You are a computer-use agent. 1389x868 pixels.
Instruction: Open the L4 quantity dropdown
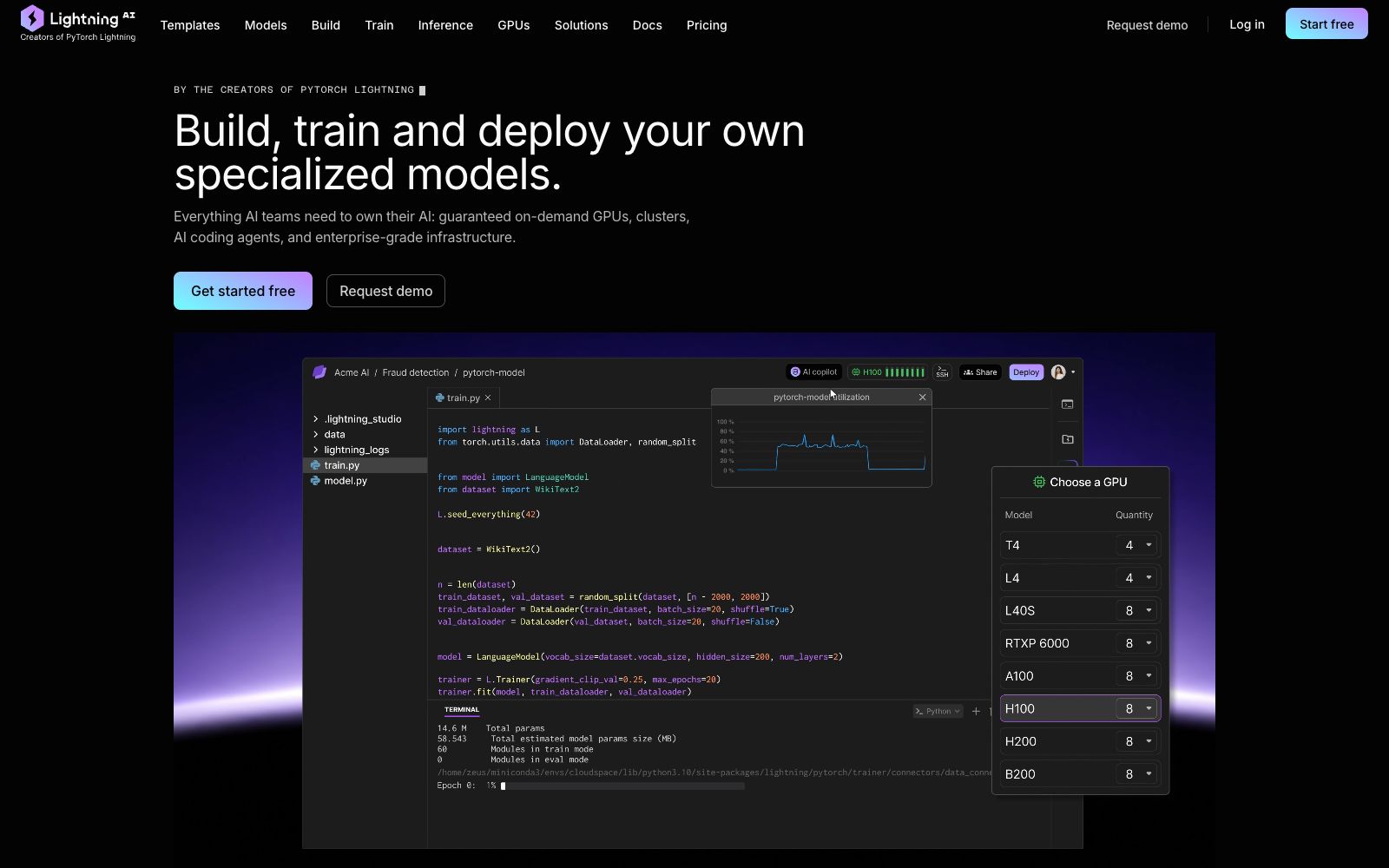tap(1137, 578)
